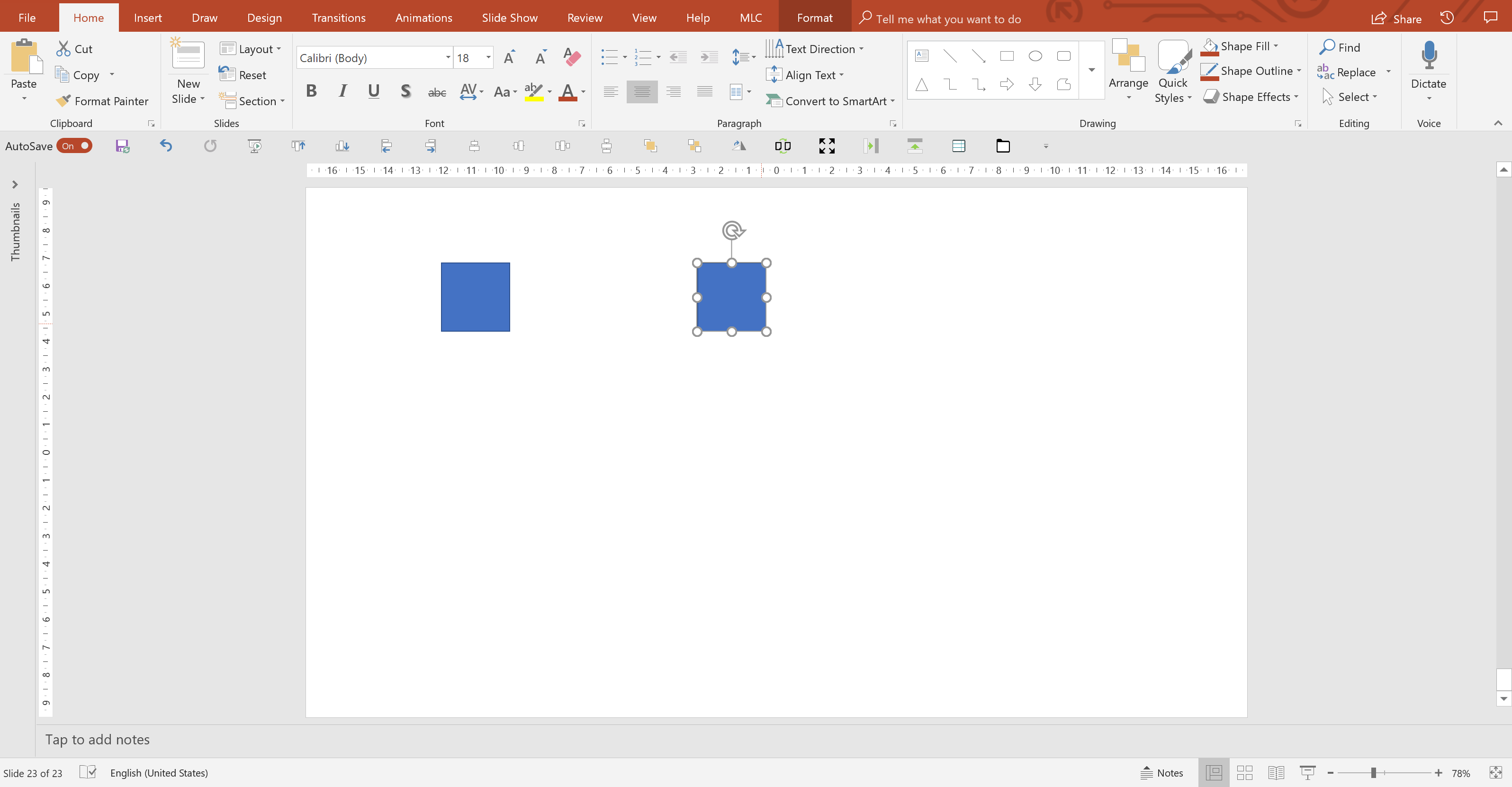Toggle Align Left paragraph
Screen dimensions: 1512x787
(611, 91)
